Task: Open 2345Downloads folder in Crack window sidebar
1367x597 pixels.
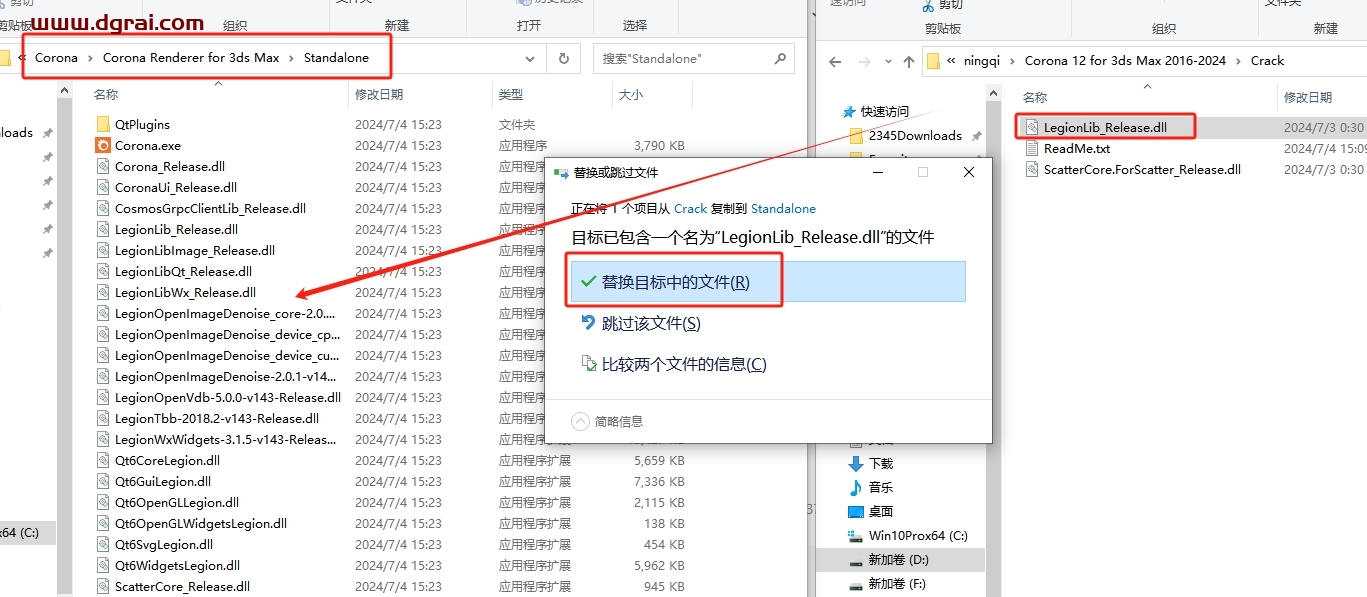Action: coord(915,135)
